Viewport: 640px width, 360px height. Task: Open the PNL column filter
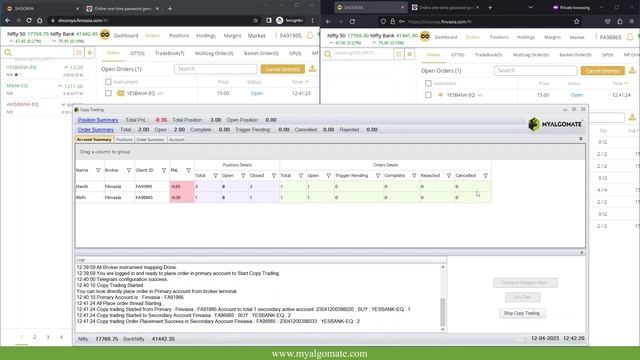(x=188, y=170)
